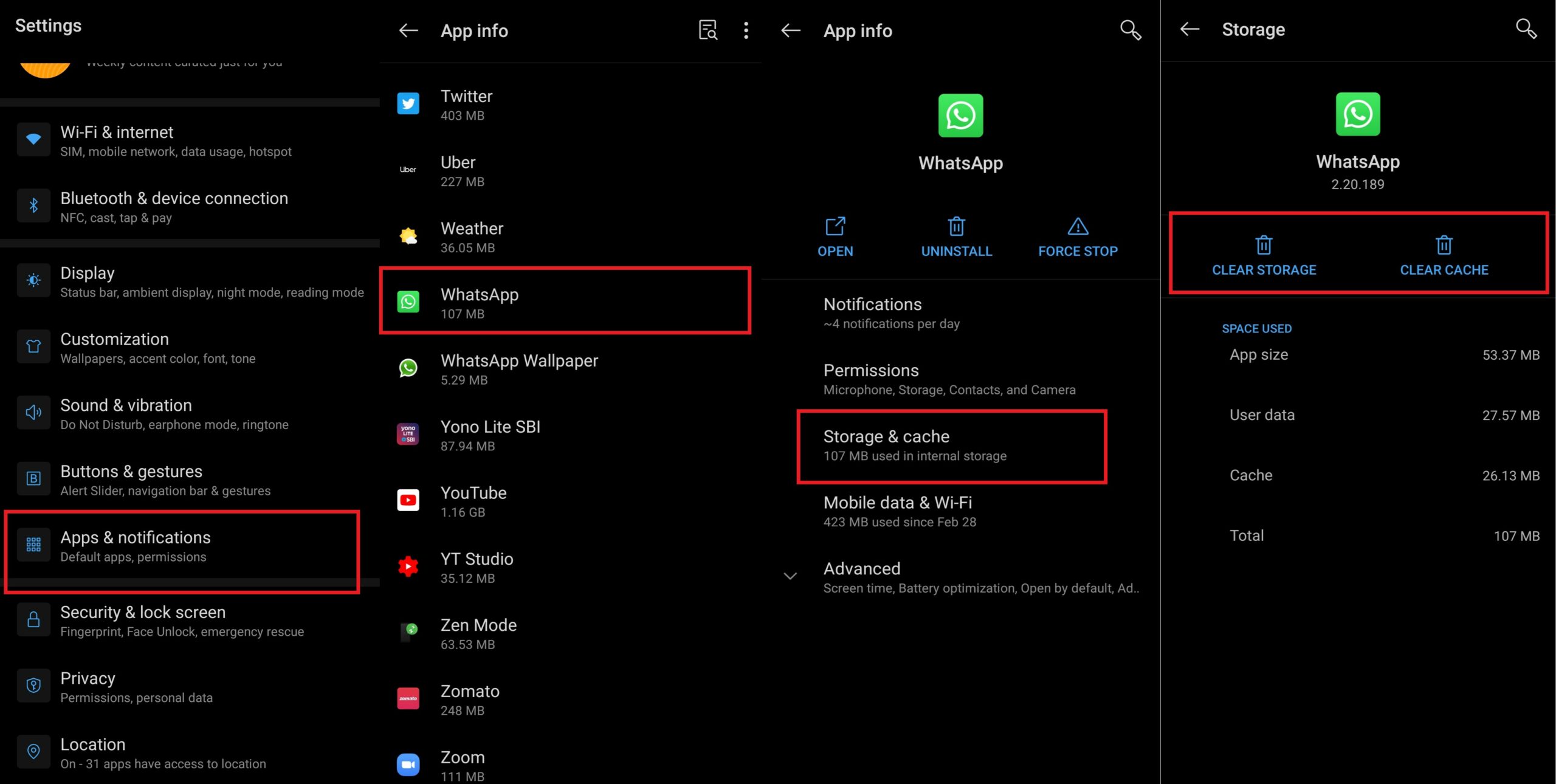Tap FORCE STOP for WhatsApp
The height and width of the screenshot is (784, 1556).
coord(1078,238)
